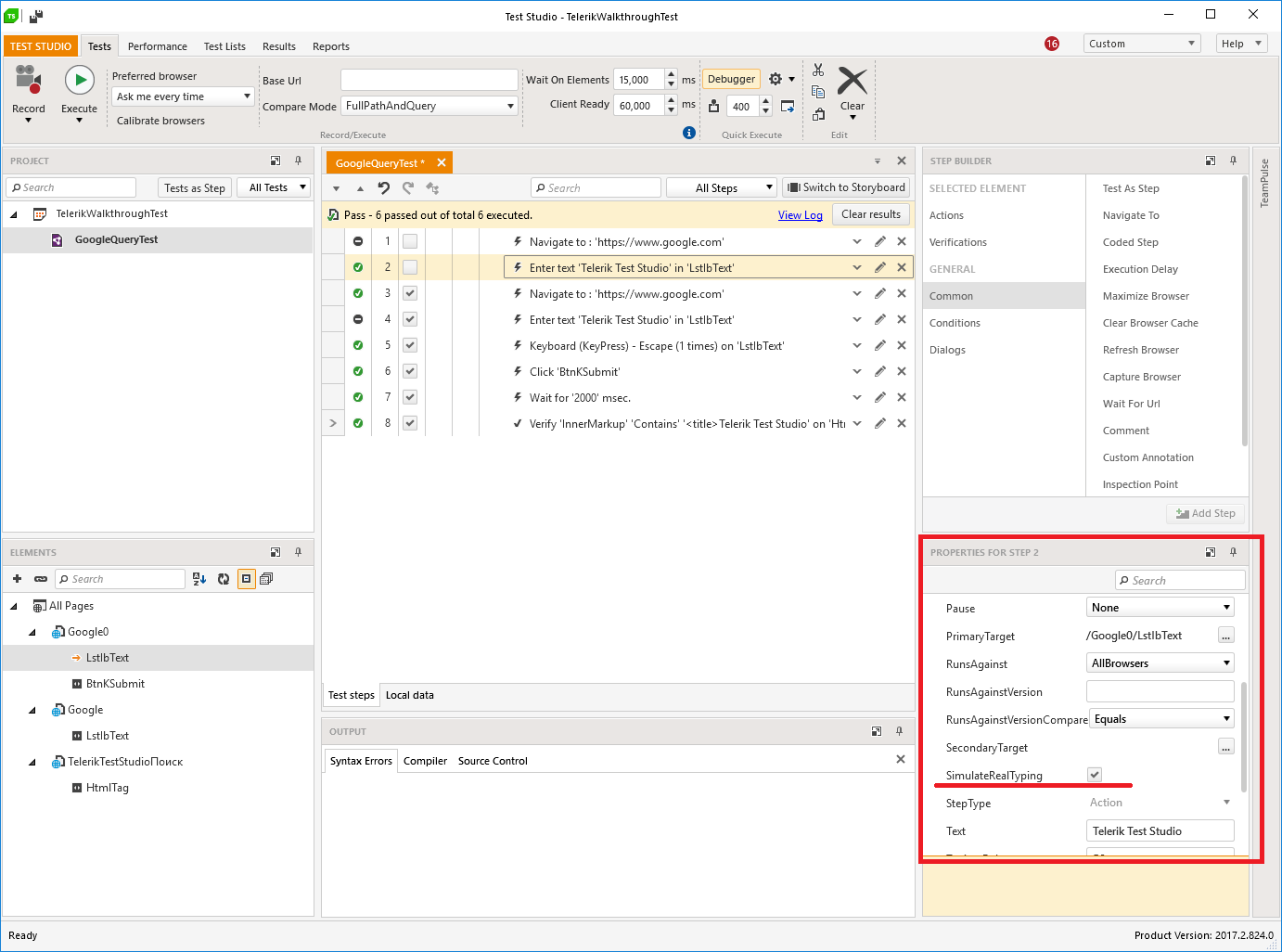
Task: Click the Clear results button
Action: [x=870, y=214]
